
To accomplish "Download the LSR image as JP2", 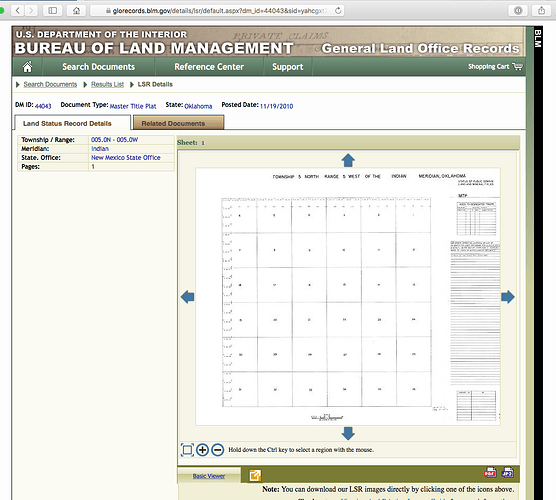I will pyautogui.click(x=507, y=473).
